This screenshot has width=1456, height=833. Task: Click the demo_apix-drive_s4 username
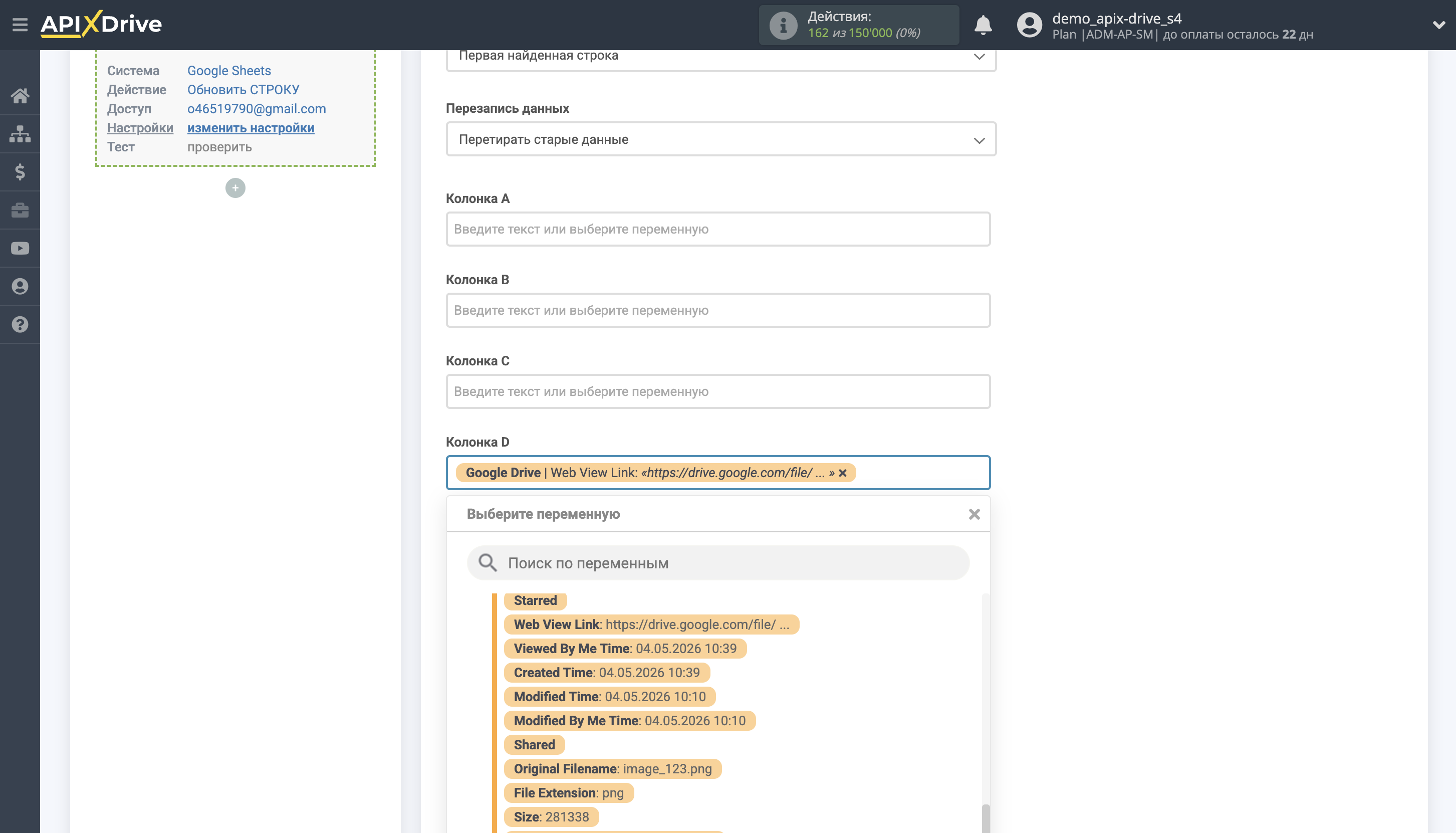[x=1116, y=19]
